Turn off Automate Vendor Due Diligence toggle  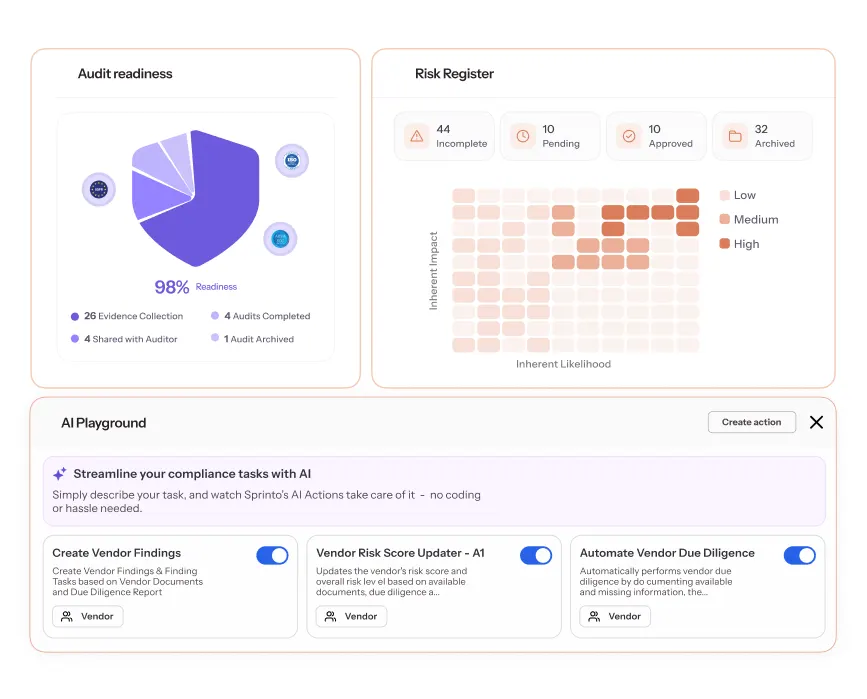(800, 555)
